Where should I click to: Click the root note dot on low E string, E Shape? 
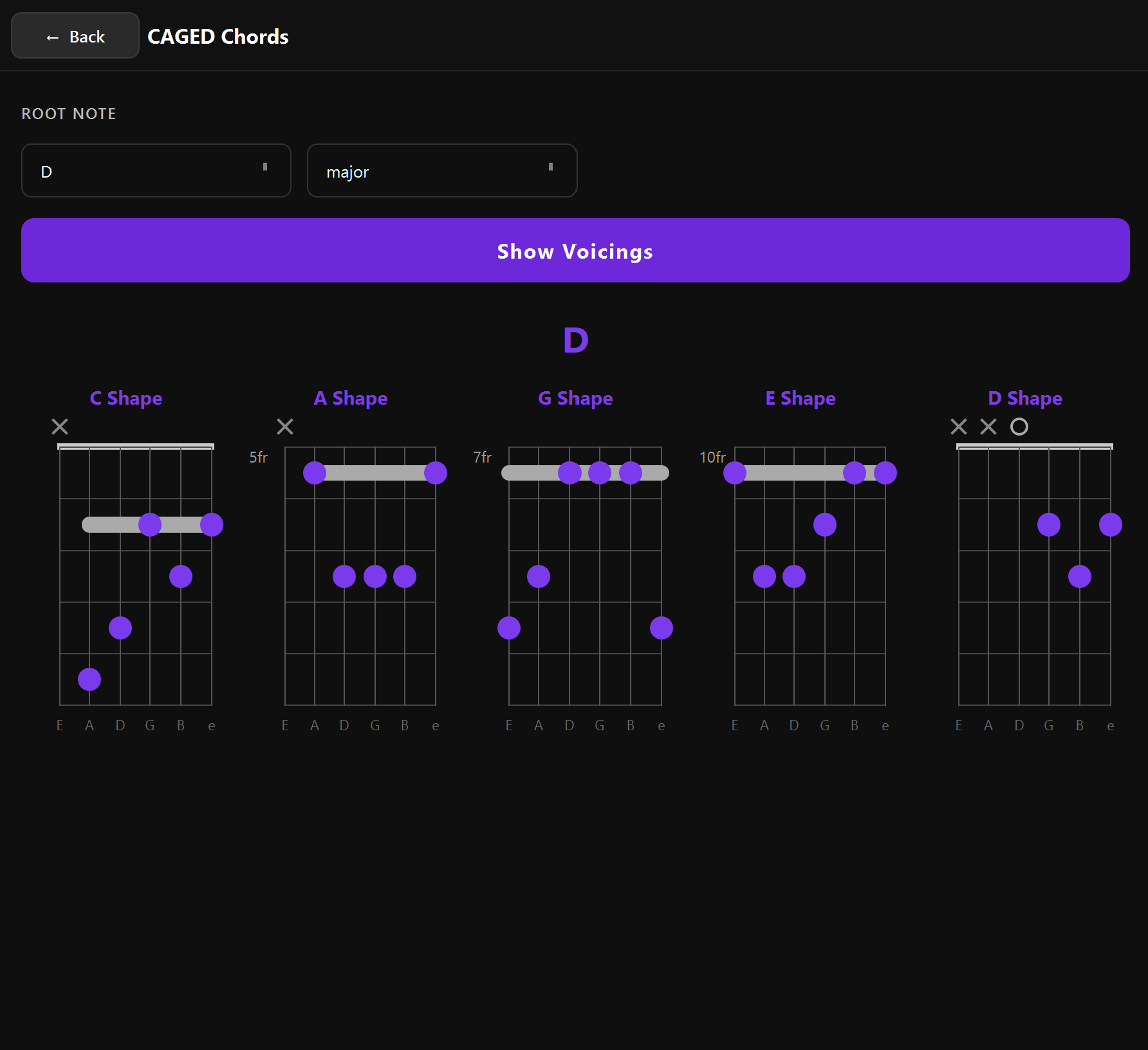[734, 473]
